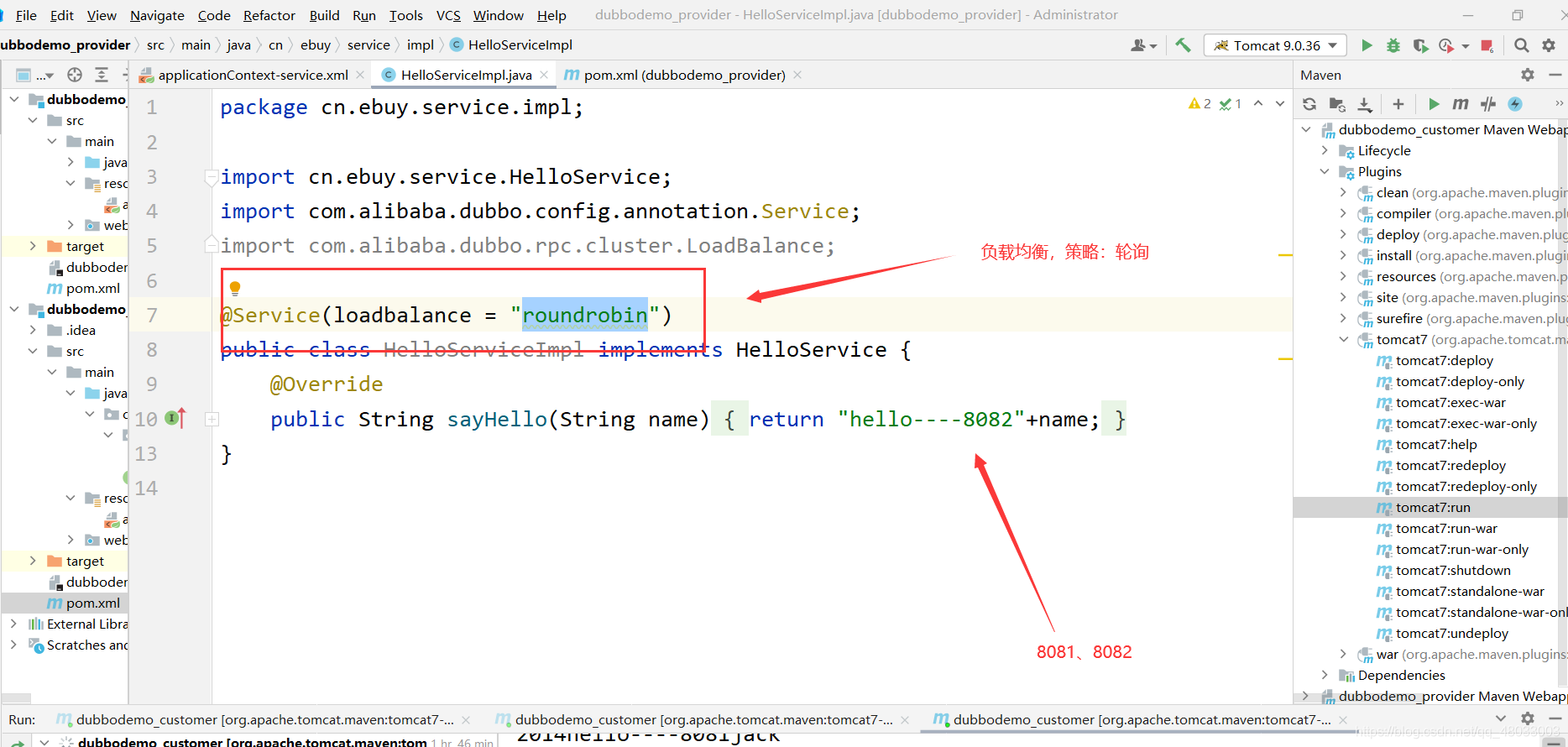The width and height of the screenshot is (1568, 747).
Task: Click Expand All icon in Project panel
Action: [102, 75]
